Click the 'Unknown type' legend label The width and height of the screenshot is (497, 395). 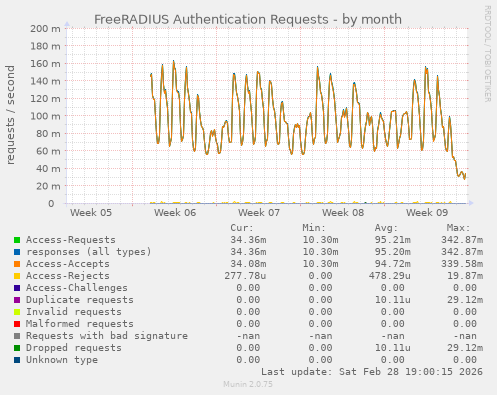coord(62,360)
